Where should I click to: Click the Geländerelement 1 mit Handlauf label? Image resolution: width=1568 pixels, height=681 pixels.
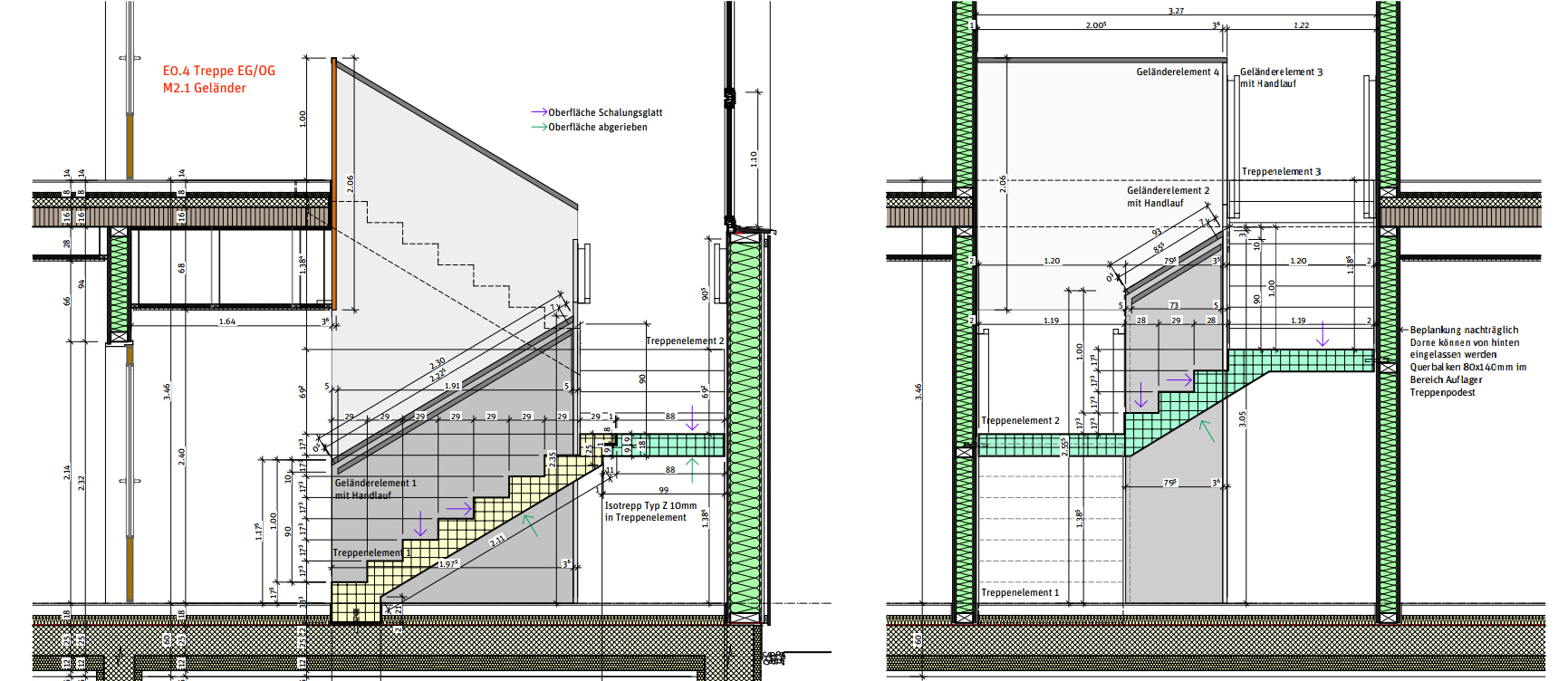[x=375, y=489]
